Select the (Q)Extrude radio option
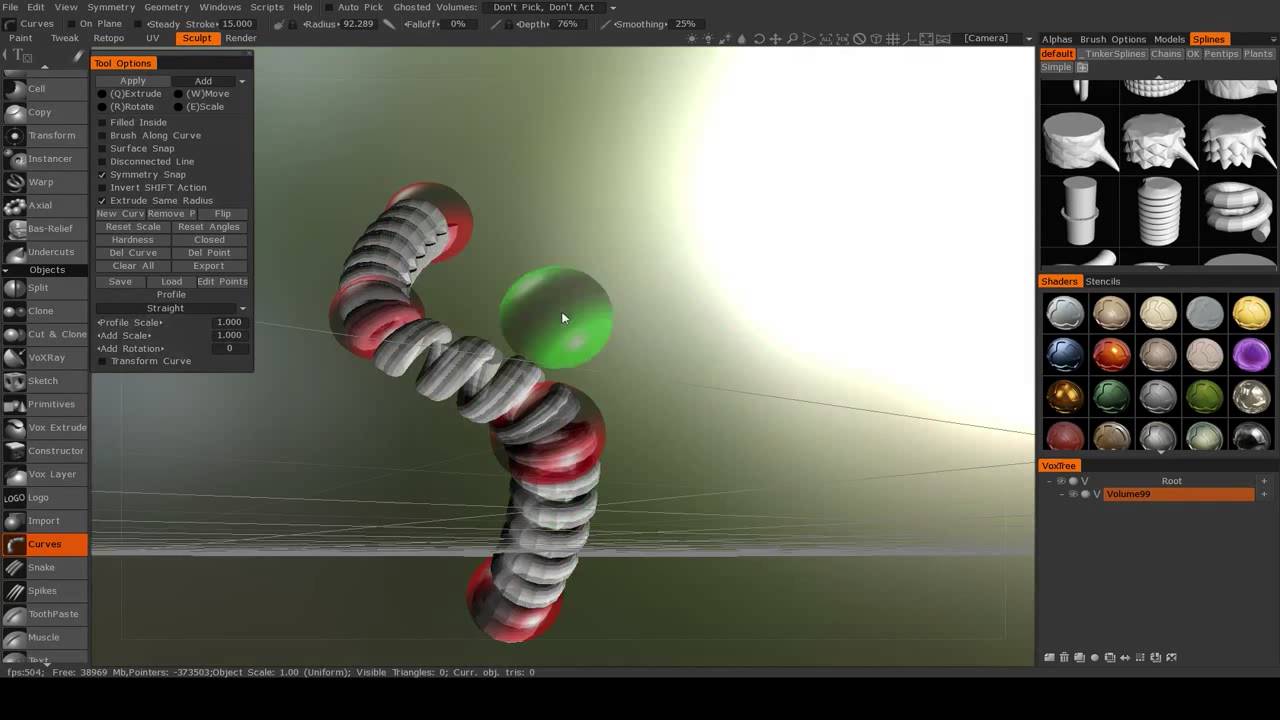The width and height of the screenshot is (1280, 720). click(x=102, y=94)
